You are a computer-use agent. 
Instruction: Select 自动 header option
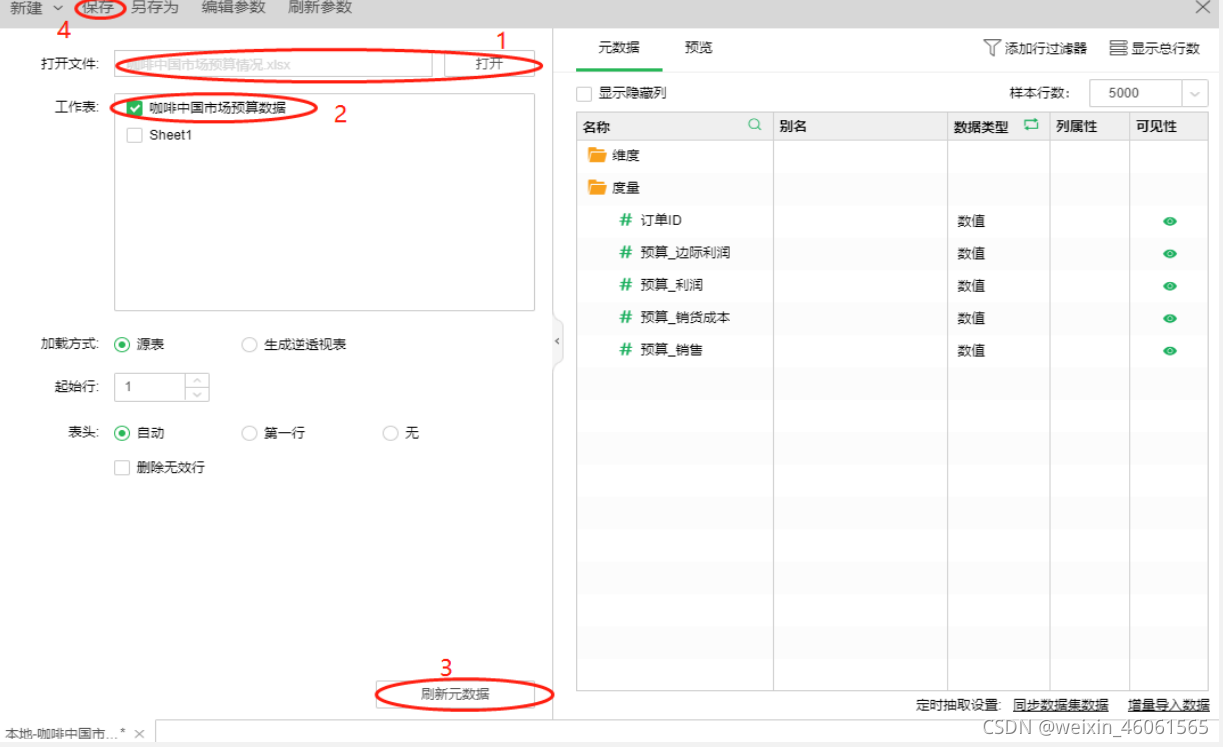pyautogui.click(x=123, y=433)
